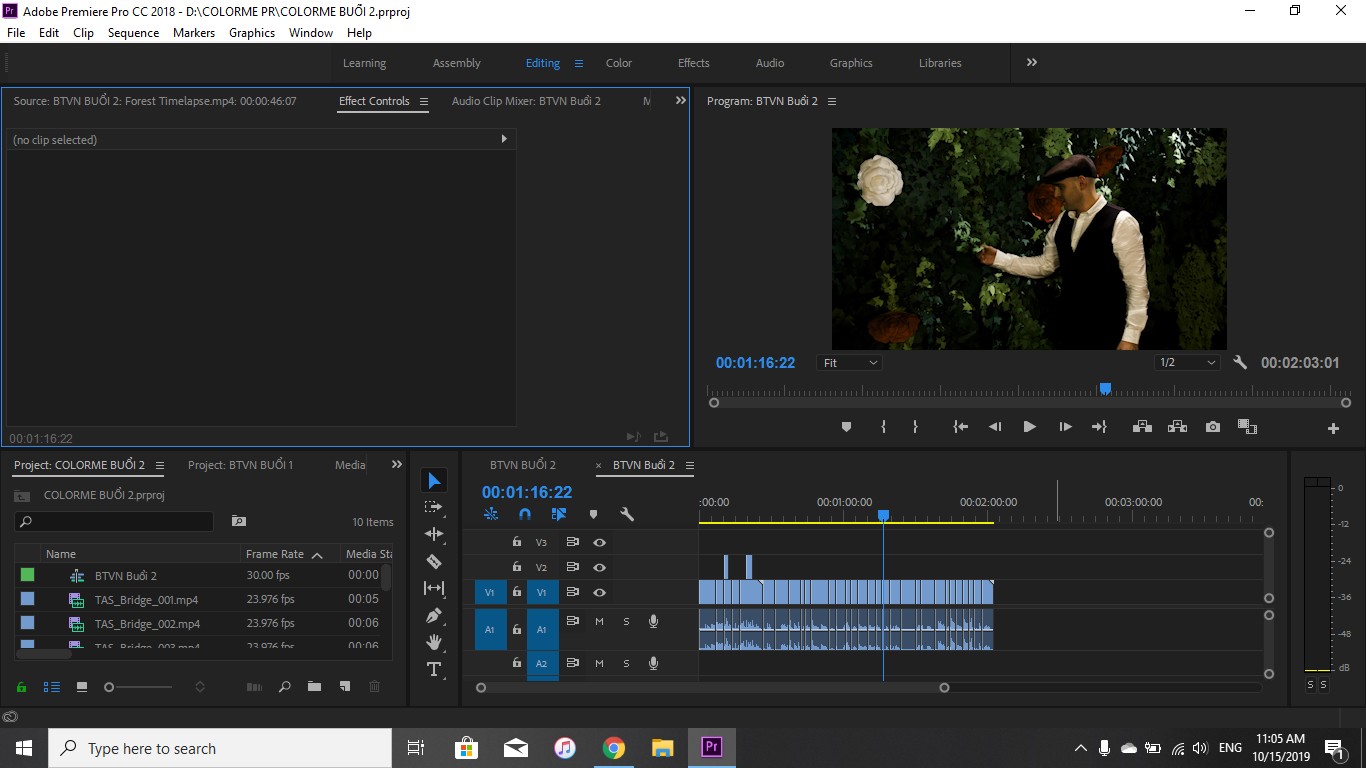Open timeline display settings wrench
The image size is (1366, 768).
[x=627, y=514]
